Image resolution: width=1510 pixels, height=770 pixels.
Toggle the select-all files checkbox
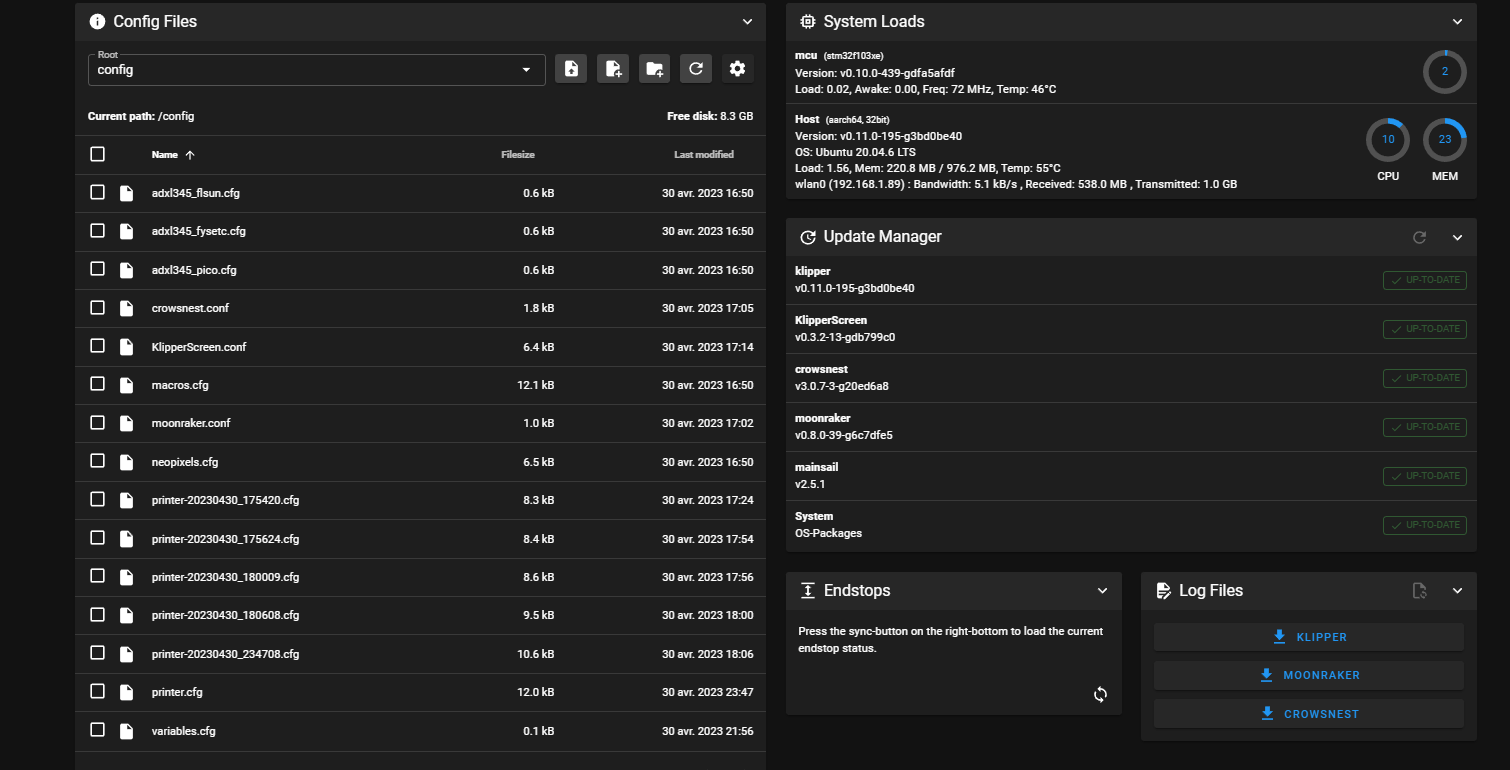coord(97,154)
